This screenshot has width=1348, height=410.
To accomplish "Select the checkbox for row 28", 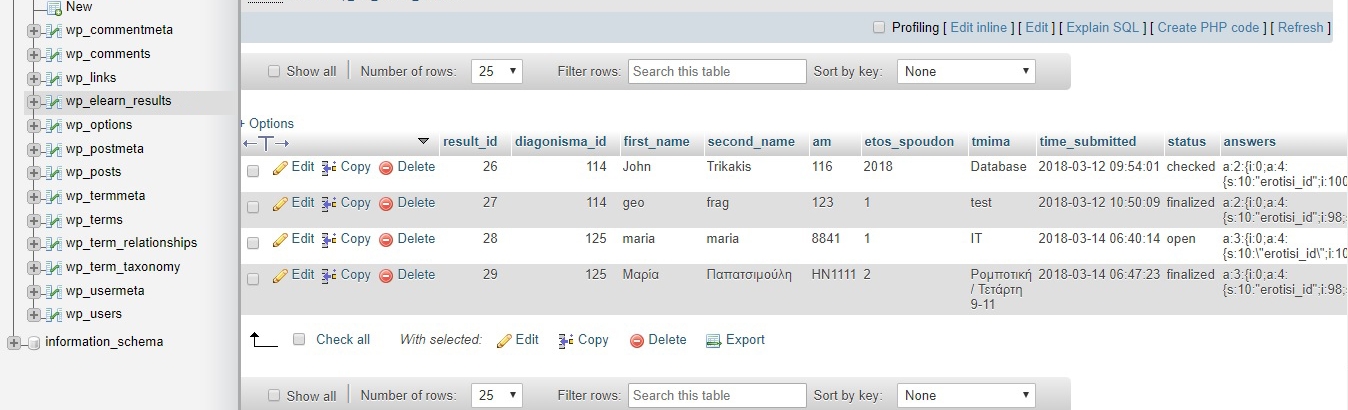I will [x=253, y=243].
